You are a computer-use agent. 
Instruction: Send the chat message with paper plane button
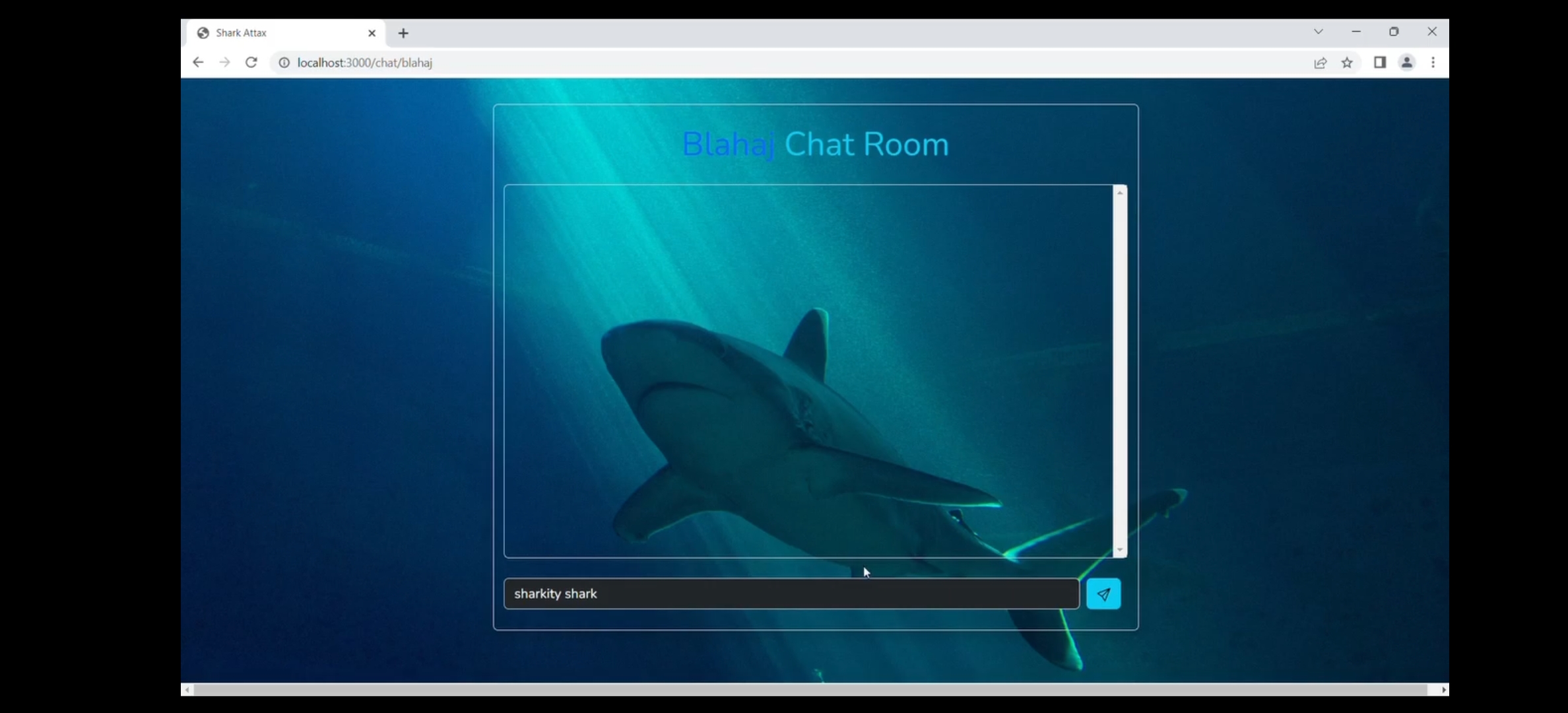1103,594
